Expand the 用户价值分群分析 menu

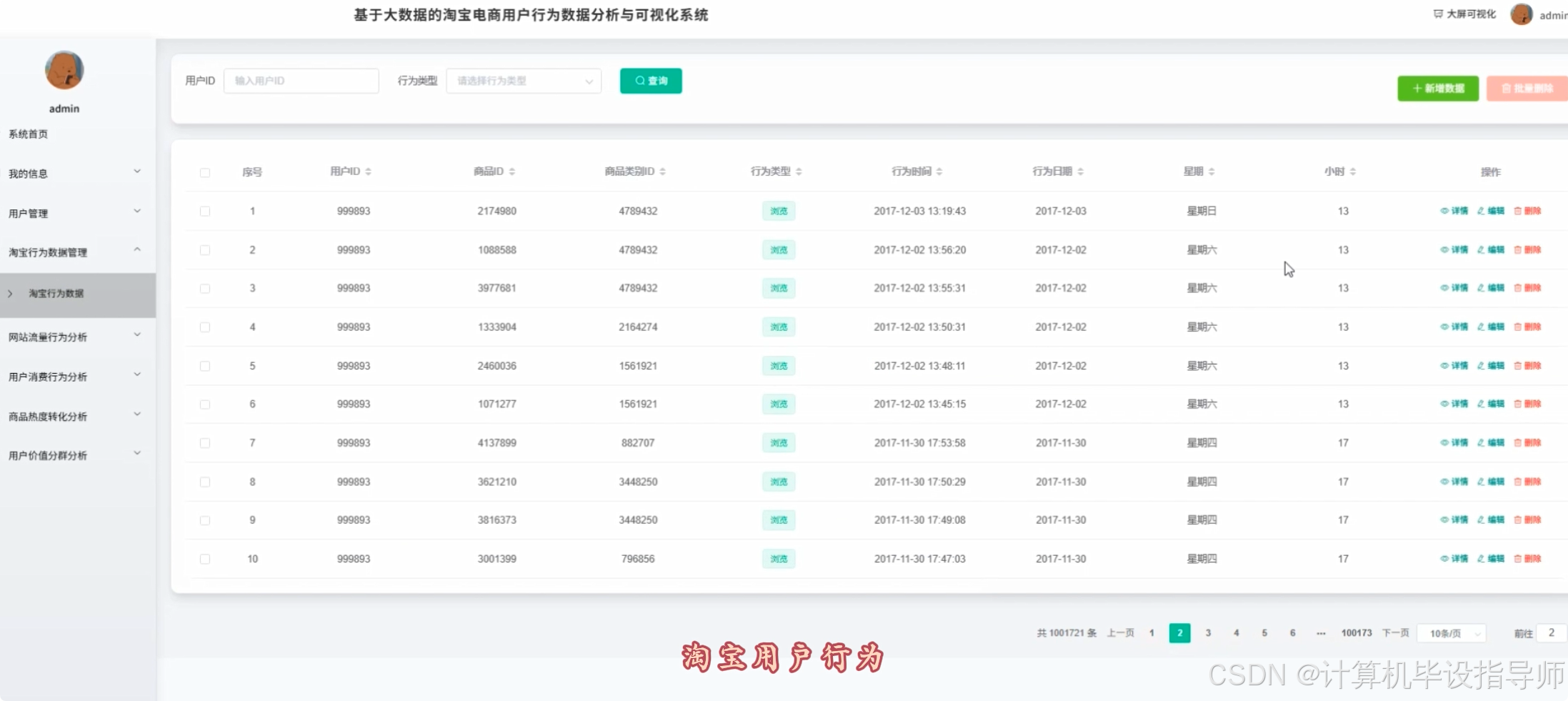(77, 455)
